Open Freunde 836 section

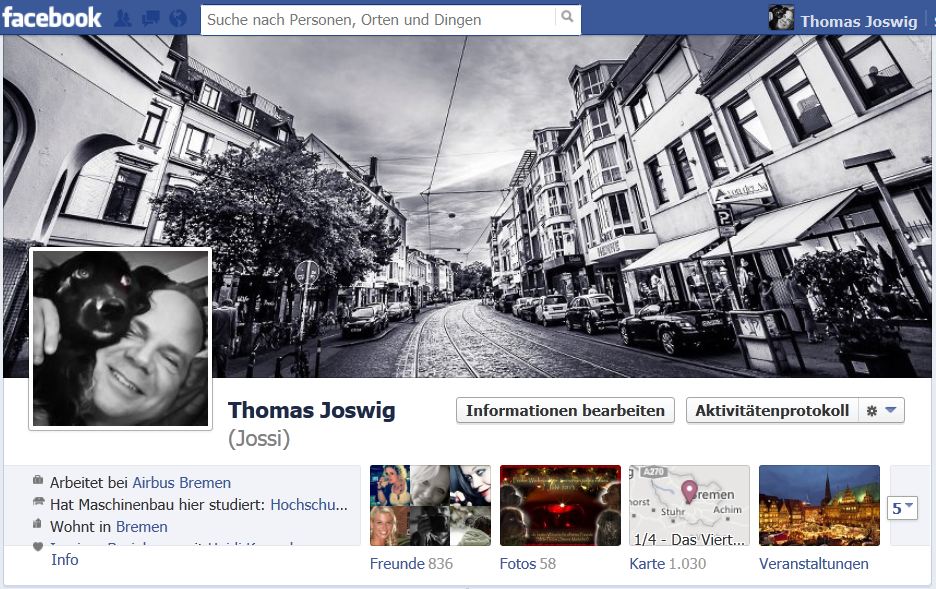[411, 563]
